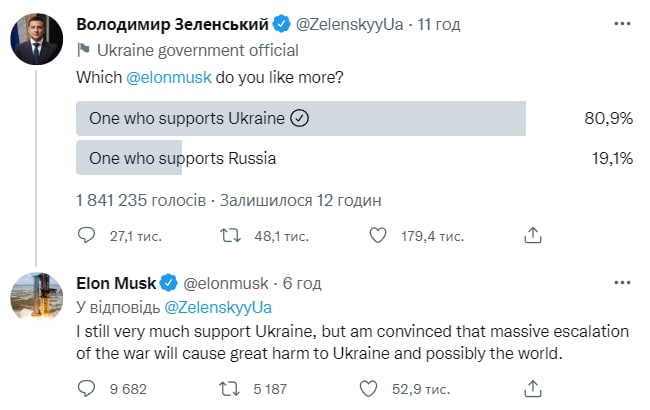Screen dimensions: 650x410
Task: Like Zelensky's poll tweet
Action: coord(378,235)
